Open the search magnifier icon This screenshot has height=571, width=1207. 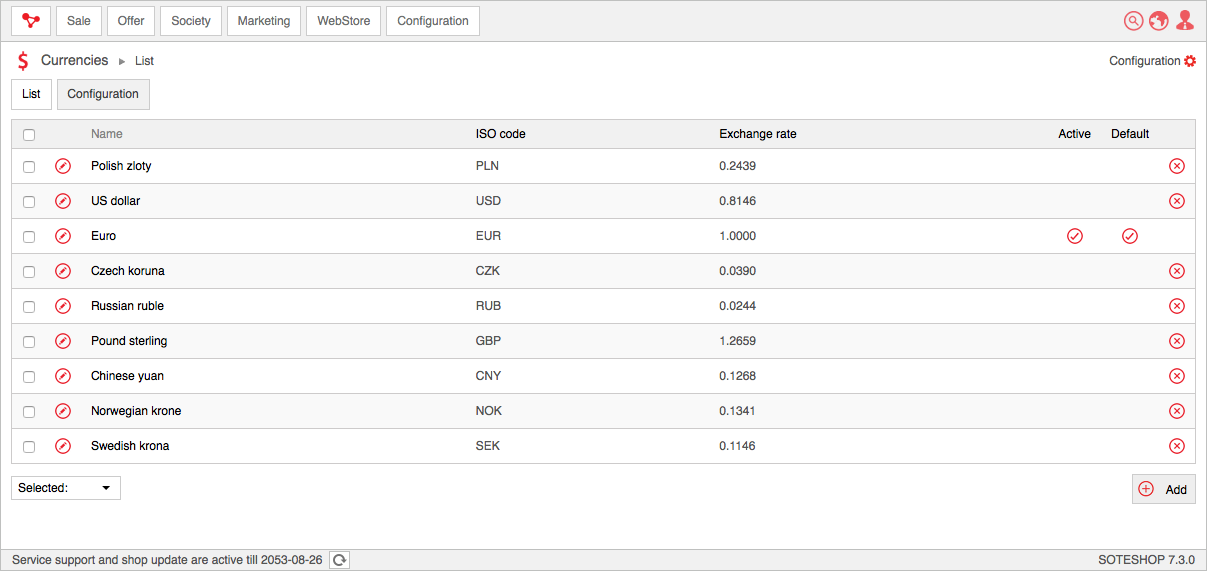[1133, 21]
